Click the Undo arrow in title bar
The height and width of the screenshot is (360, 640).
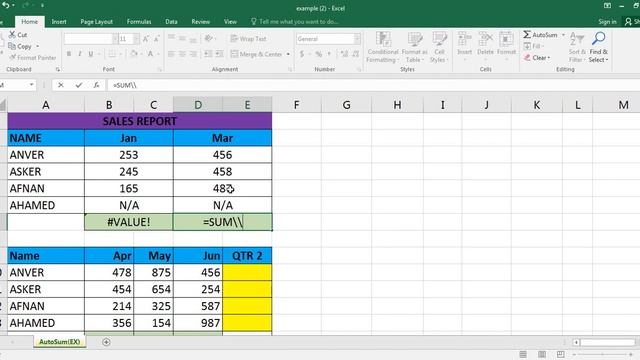click(x=6, y=5)
